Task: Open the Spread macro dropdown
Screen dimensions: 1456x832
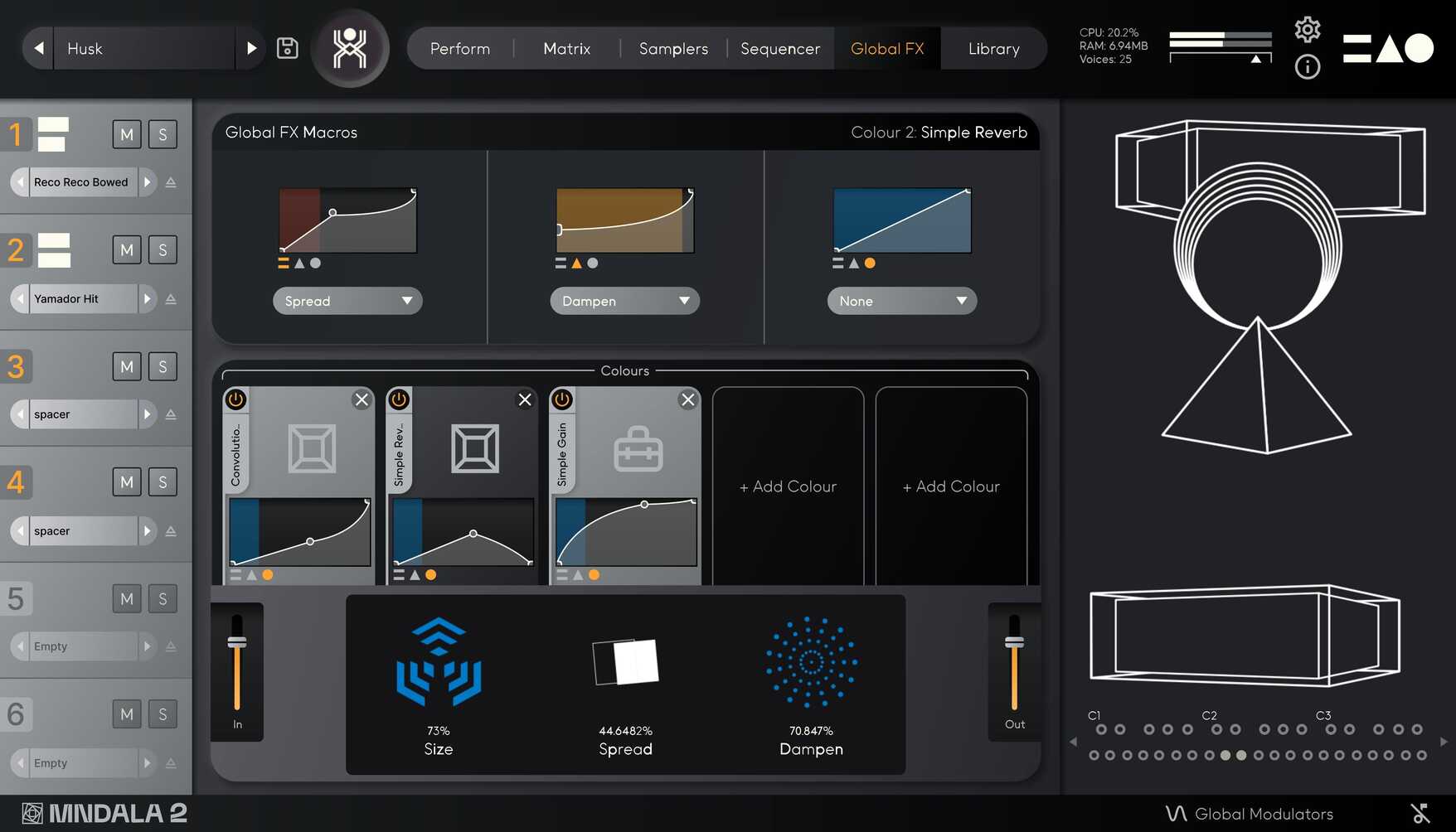Action: [347, 301]
